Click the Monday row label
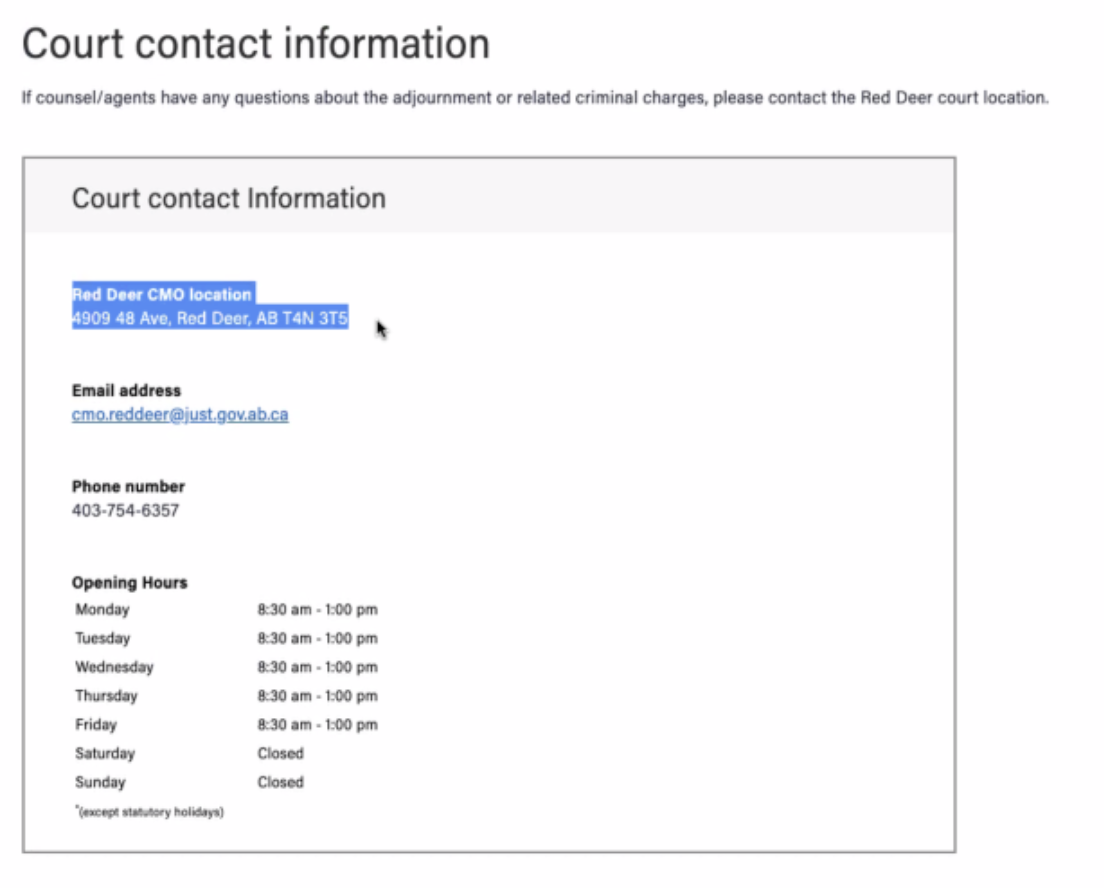The image size is (1104, 888). coord(102,610)
